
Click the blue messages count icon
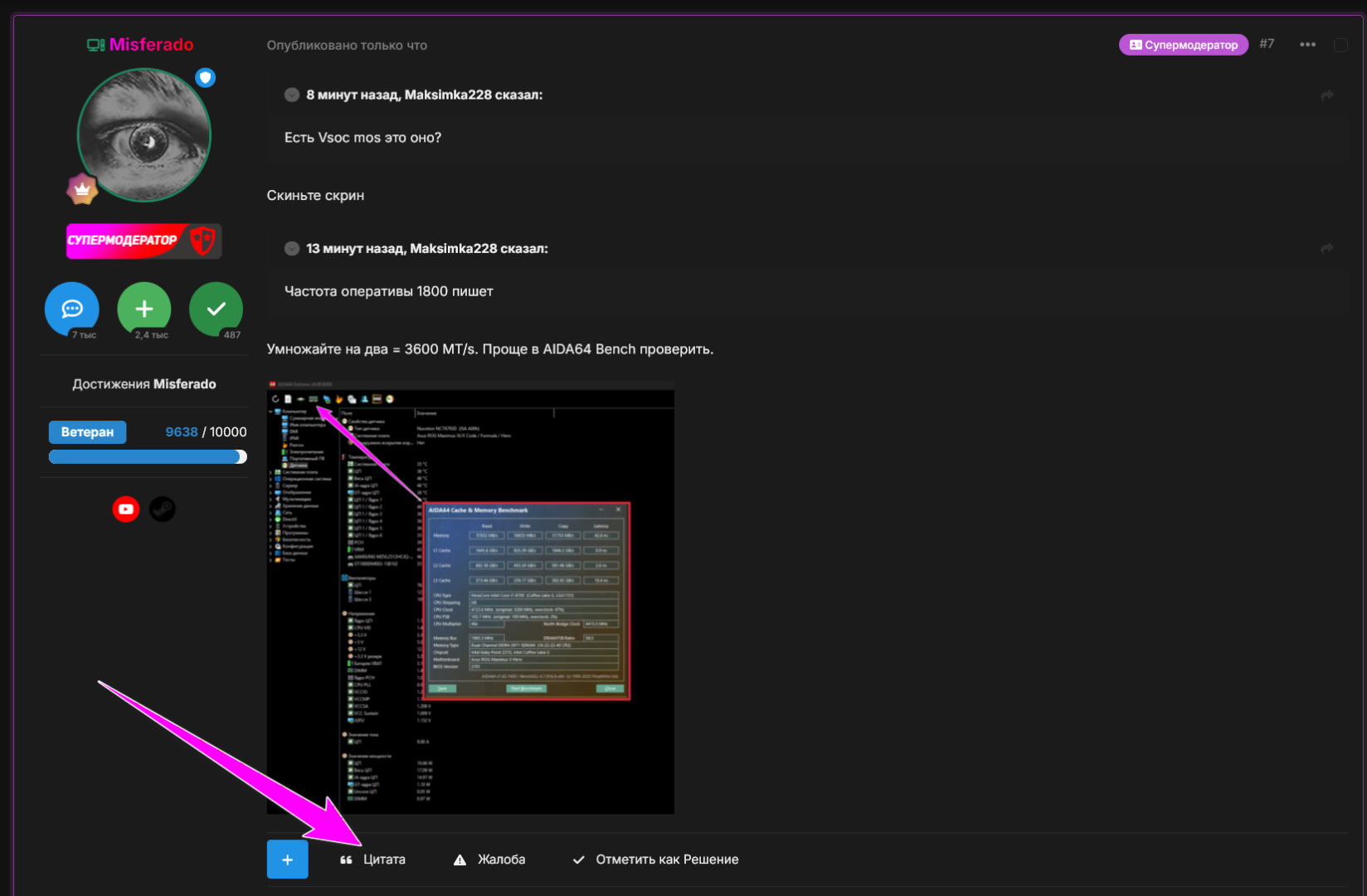(x=72, y=309)
